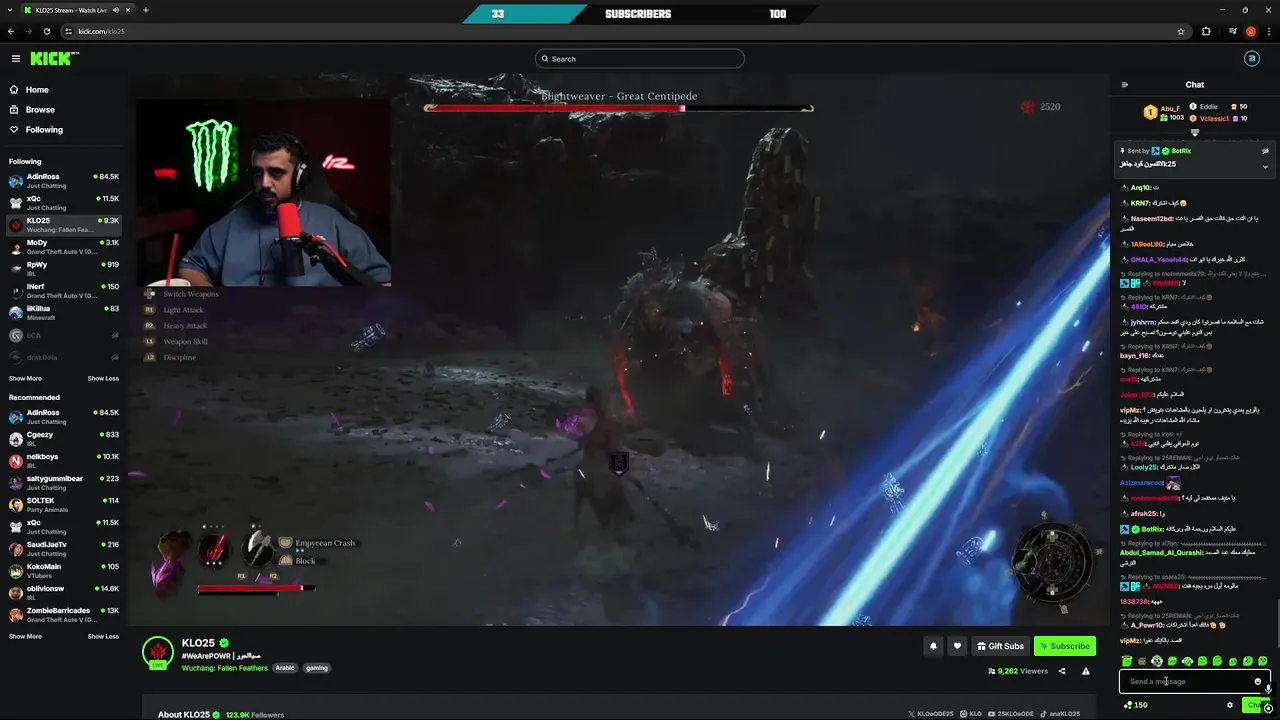Insert the last quick emote in chat
The height and width of the screenshot is (720, 1280).
[x=1263, y=661]
